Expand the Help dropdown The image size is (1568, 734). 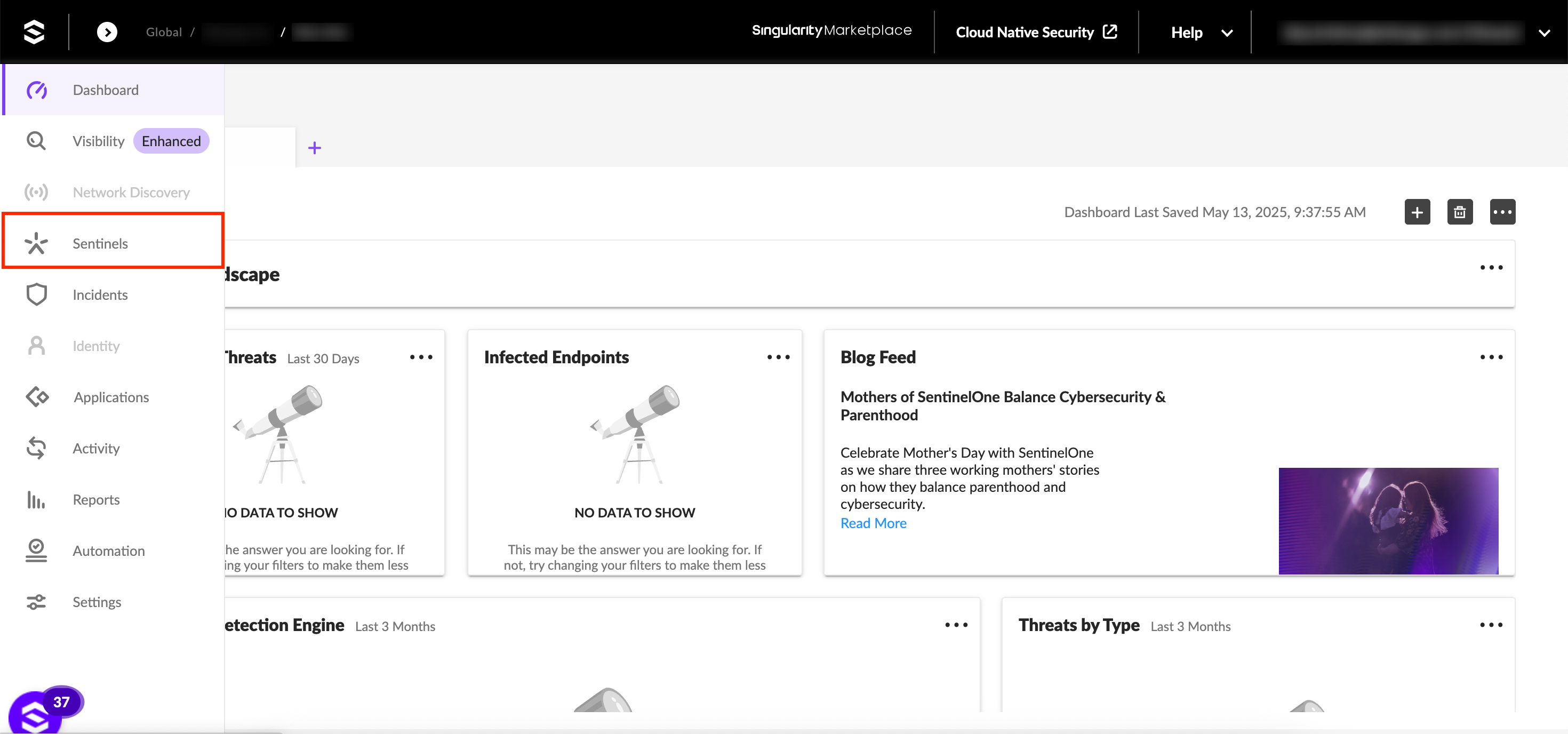coord(1201,32)
